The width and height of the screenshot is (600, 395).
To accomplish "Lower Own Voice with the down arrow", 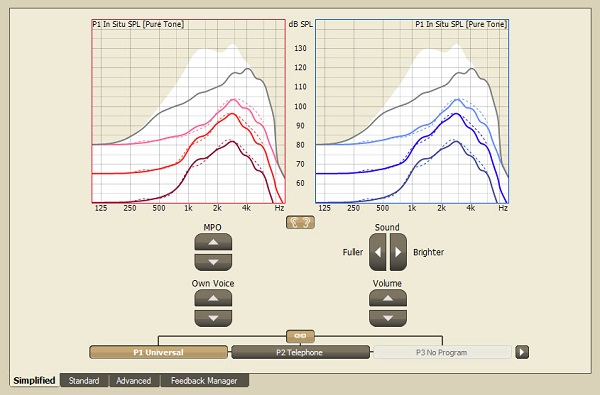I will click(213, 318).
